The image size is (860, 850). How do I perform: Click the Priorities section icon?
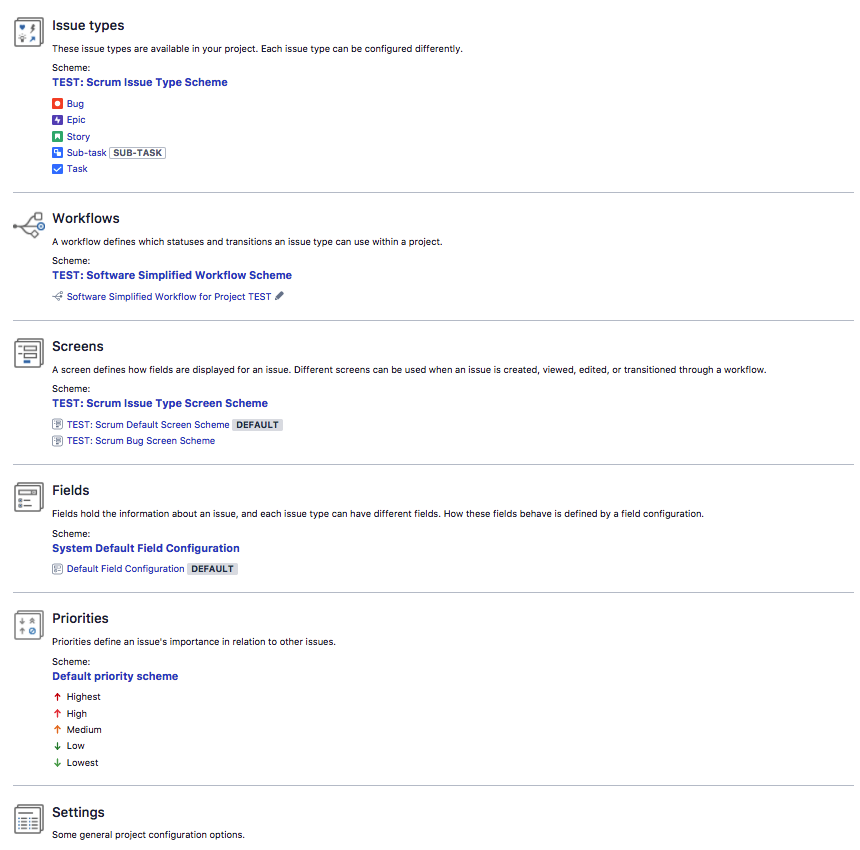point(29,625)
